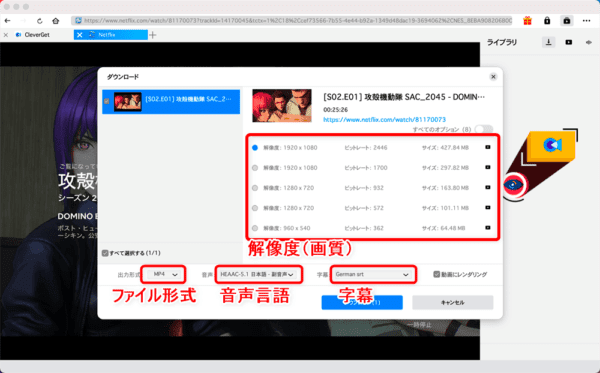Open the German srt subtitle dropdown
Image resolution: width=600 pixels, height=373 pixels.
tap(373, 274)
